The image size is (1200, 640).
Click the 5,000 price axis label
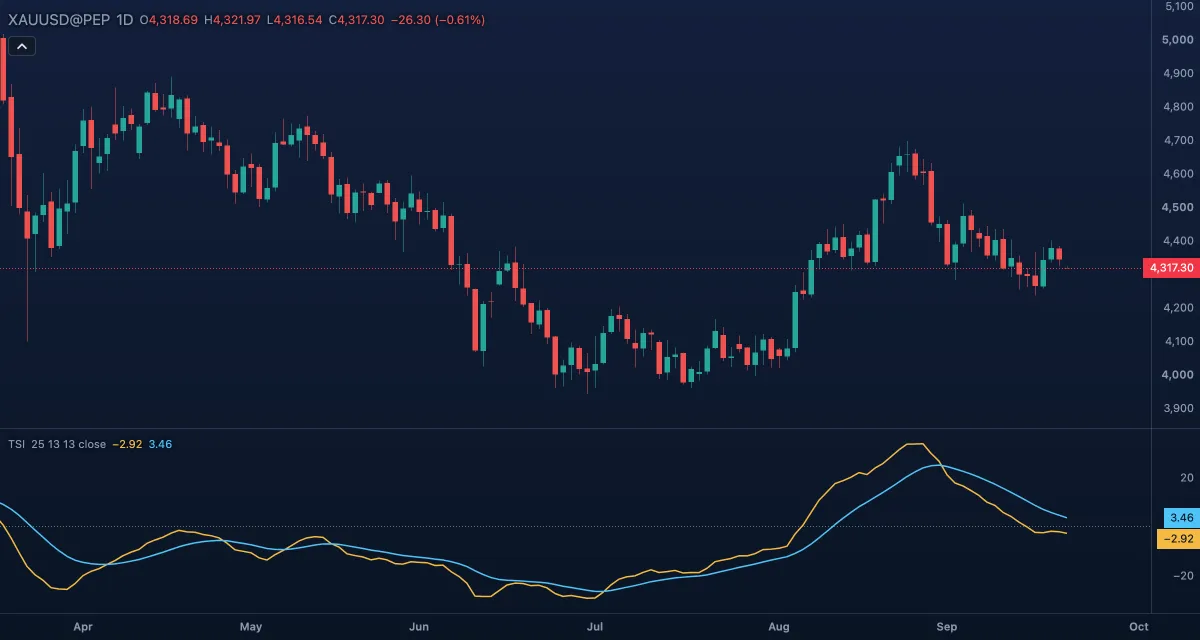(x=1177, y=40)
